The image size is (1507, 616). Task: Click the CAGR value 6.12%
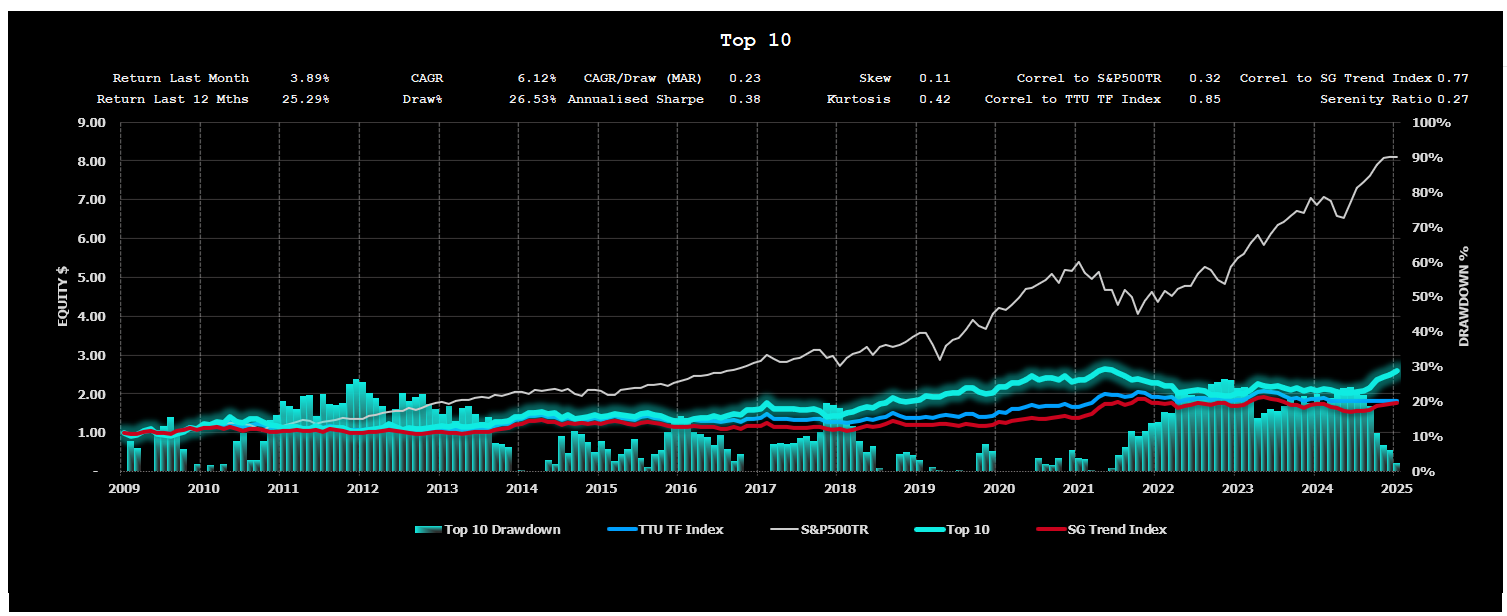tap(535, 78)
